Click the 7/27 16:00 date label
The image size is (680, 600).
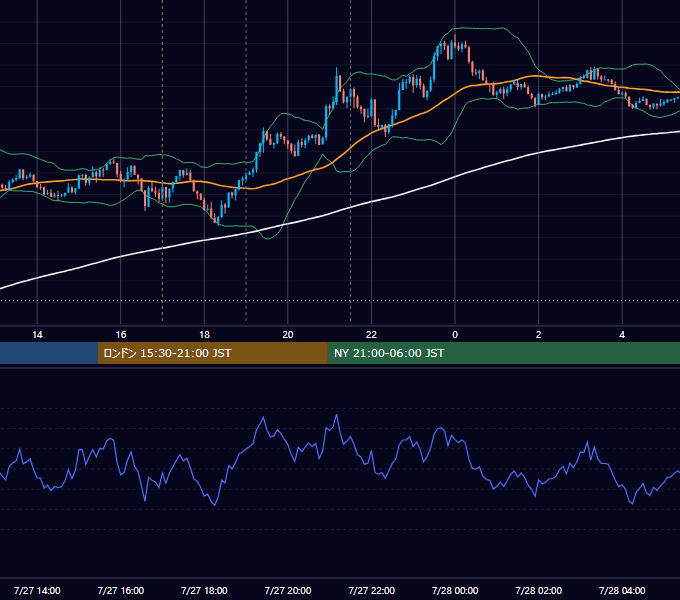coord(121,590)
